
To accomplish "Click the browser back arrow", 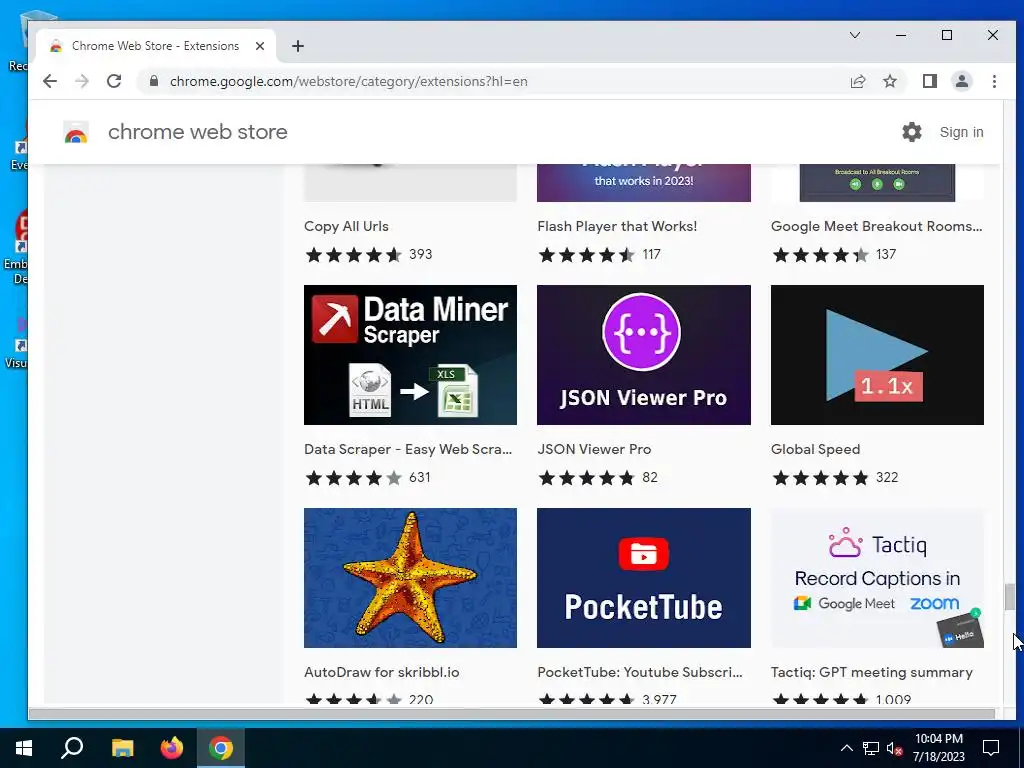I will [50, 81].
